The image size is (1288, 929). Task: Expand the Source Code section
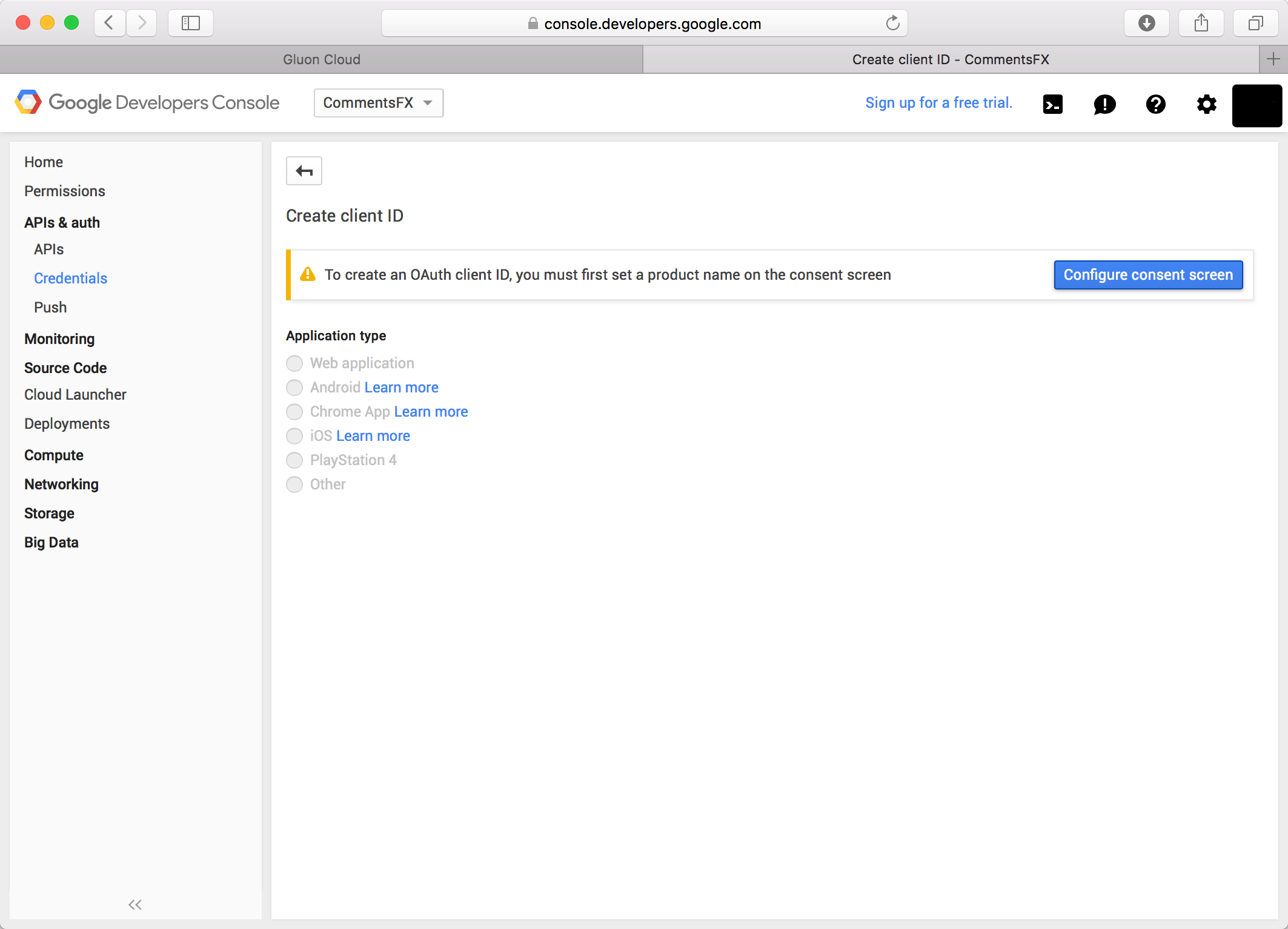click(x=65, y=368)
